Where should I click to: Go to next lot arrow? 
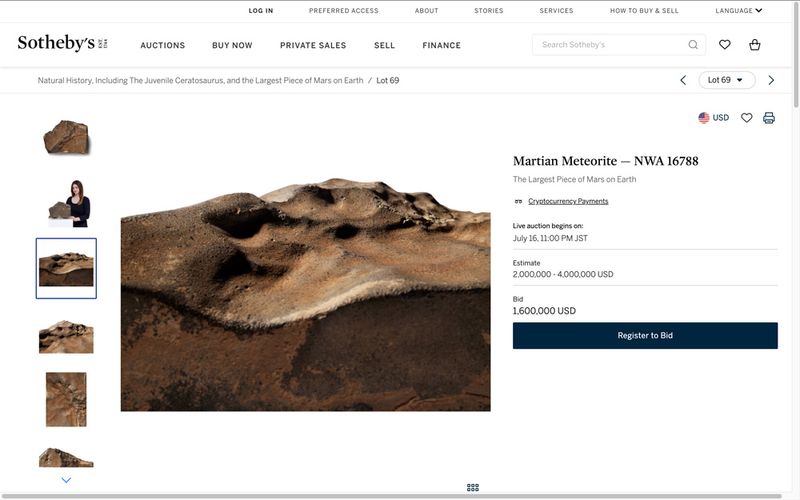[771, 80]
